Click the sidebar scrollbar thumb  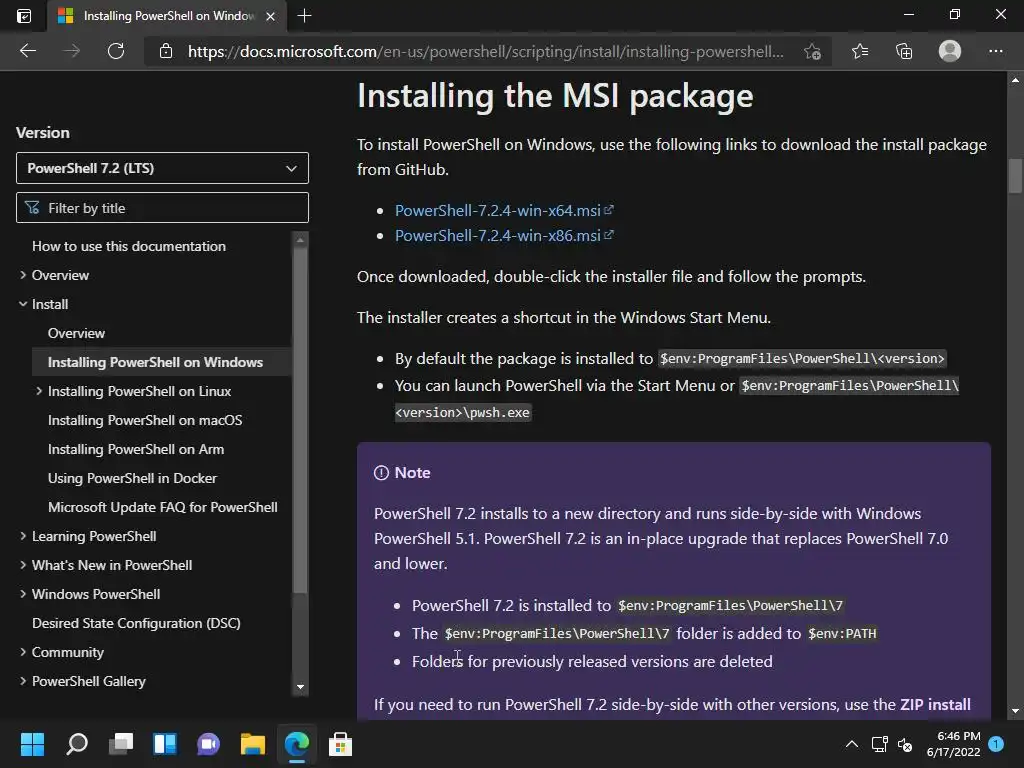point(300,421)
